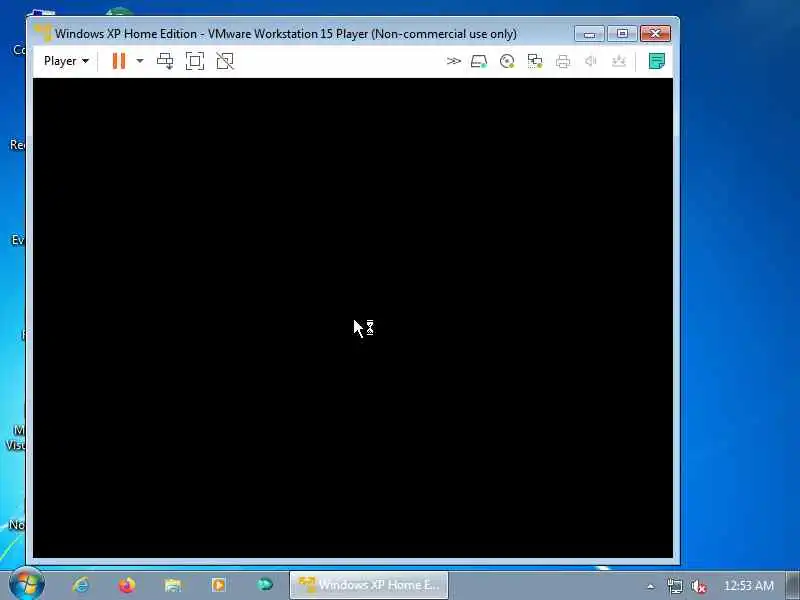Click the printer device icon
The image size is (800, 600).
coord(563,61)
